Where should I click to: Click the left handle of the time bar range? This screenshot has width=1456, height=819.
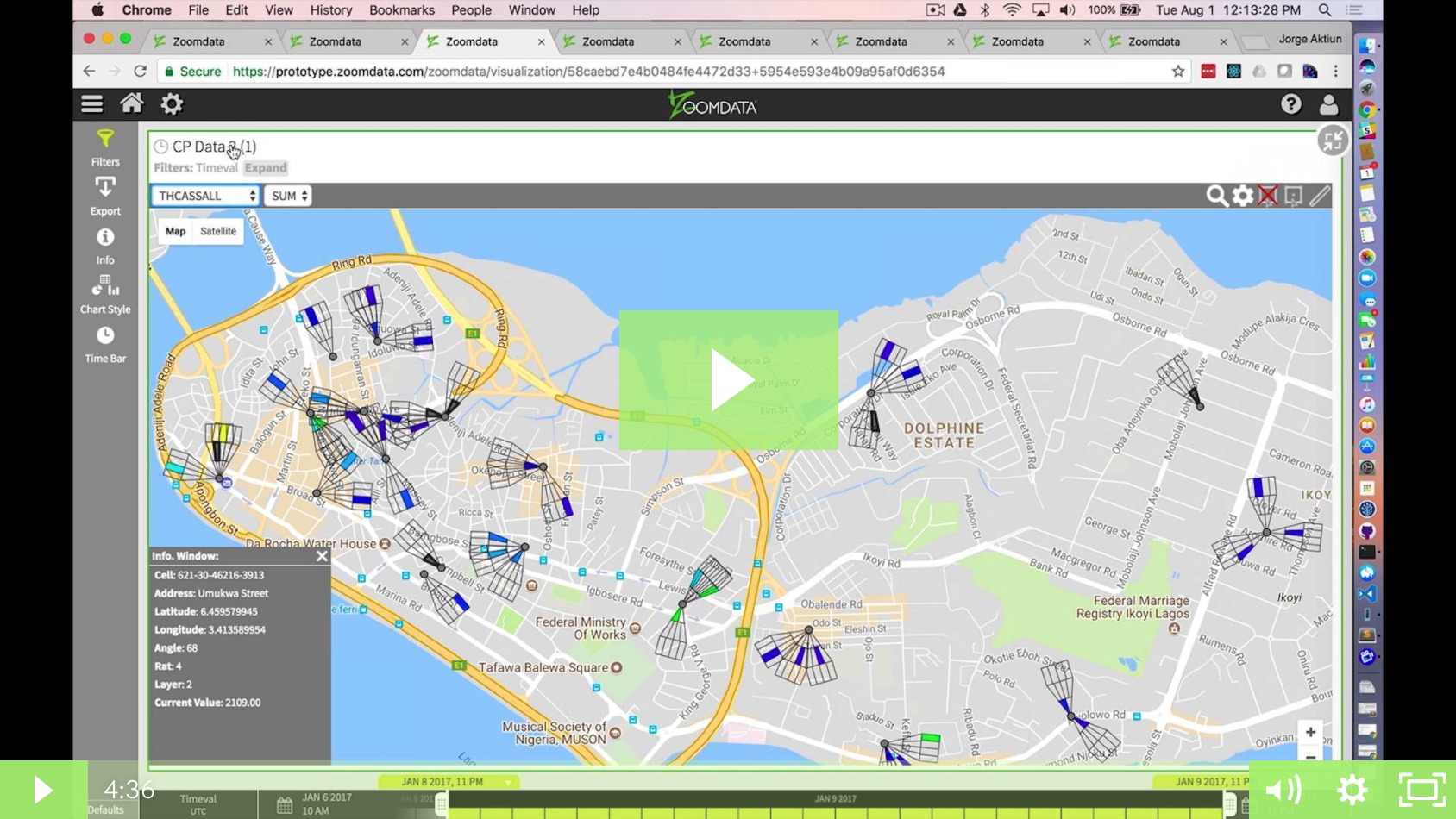[441, 804]
